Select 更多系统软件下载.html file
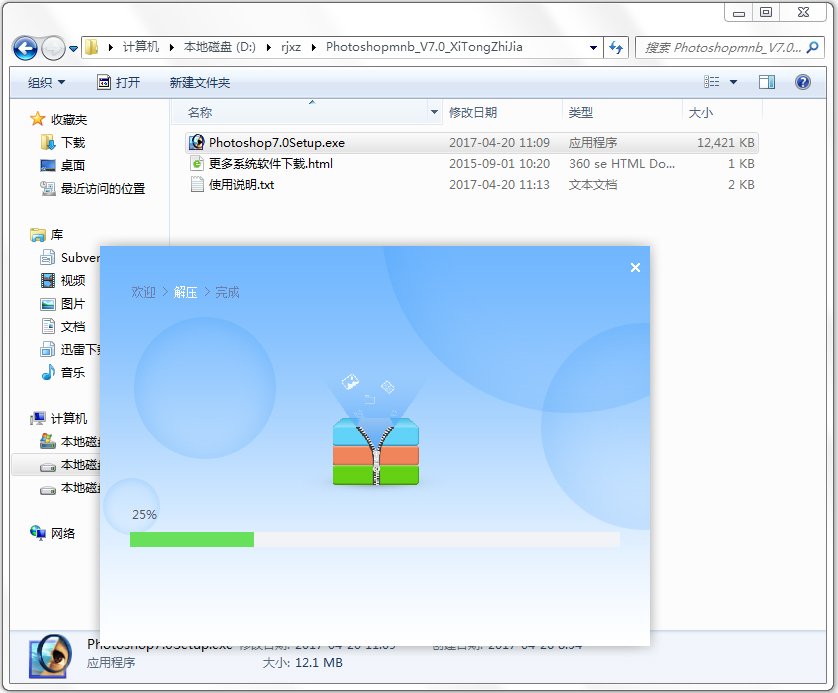 pos(271,163)
